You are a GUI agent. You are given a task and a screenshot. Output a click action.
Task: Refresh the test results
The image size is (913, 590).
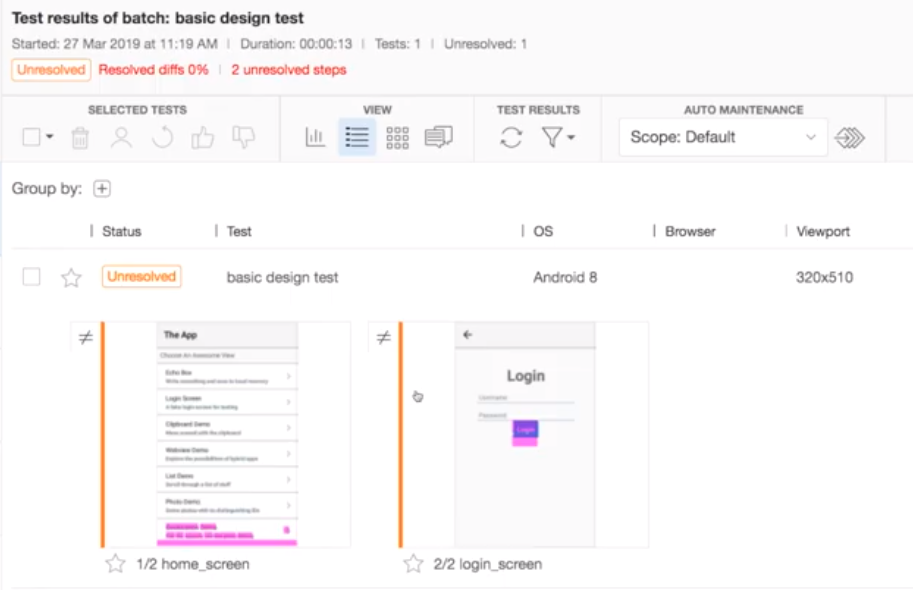511,138
